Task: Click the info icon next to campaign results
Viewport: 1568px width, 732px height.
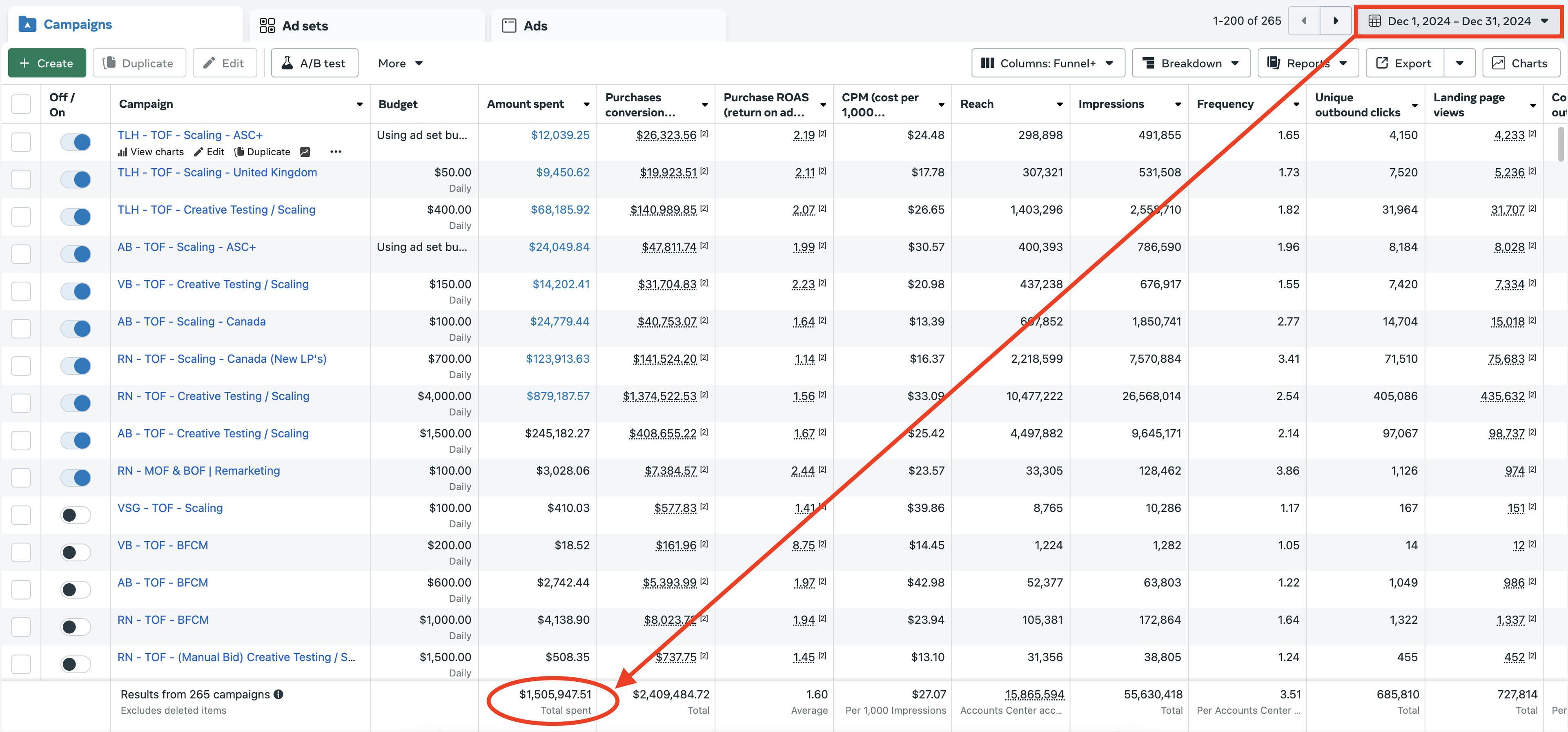Action: [279, 694]
